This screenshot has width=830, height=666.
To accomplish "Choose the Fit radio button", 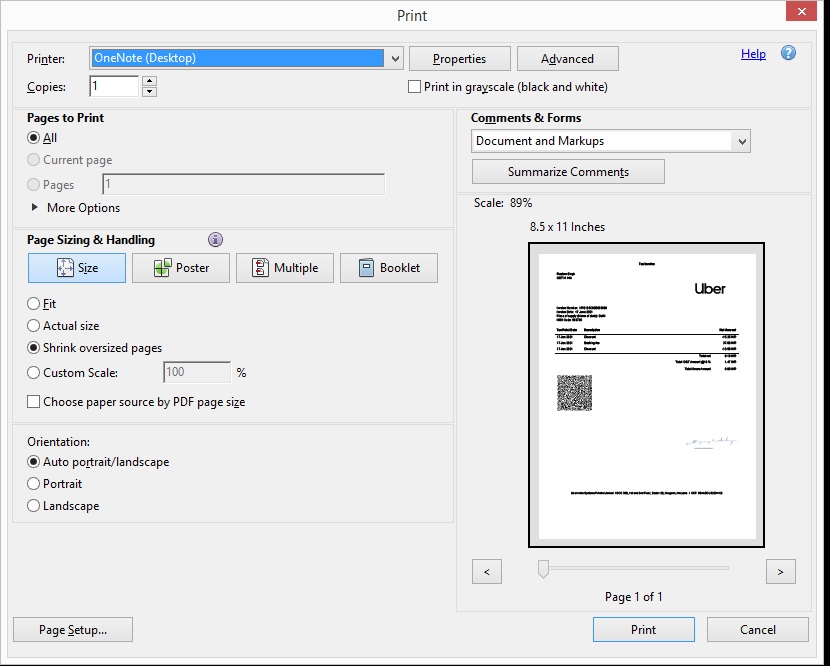I will tap(33, 303).
